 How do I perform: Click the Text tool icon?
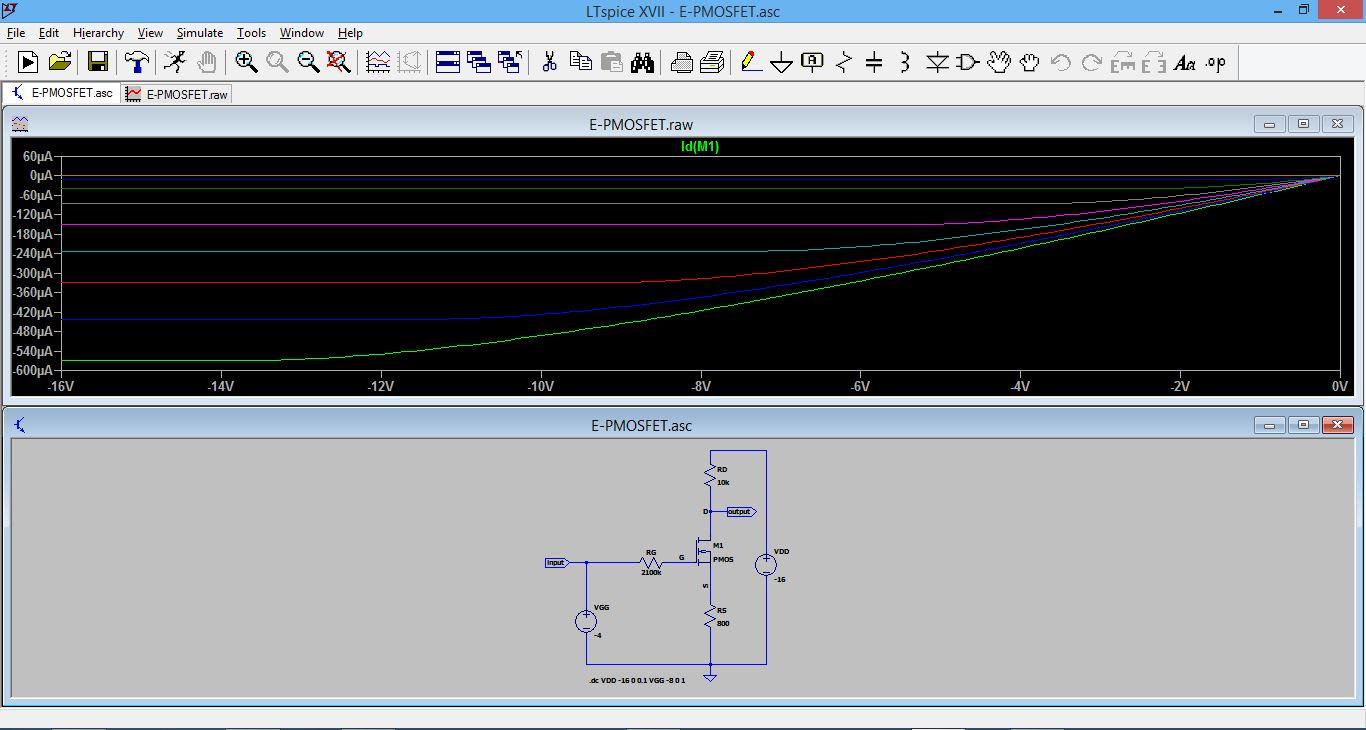coord(1184,63)
